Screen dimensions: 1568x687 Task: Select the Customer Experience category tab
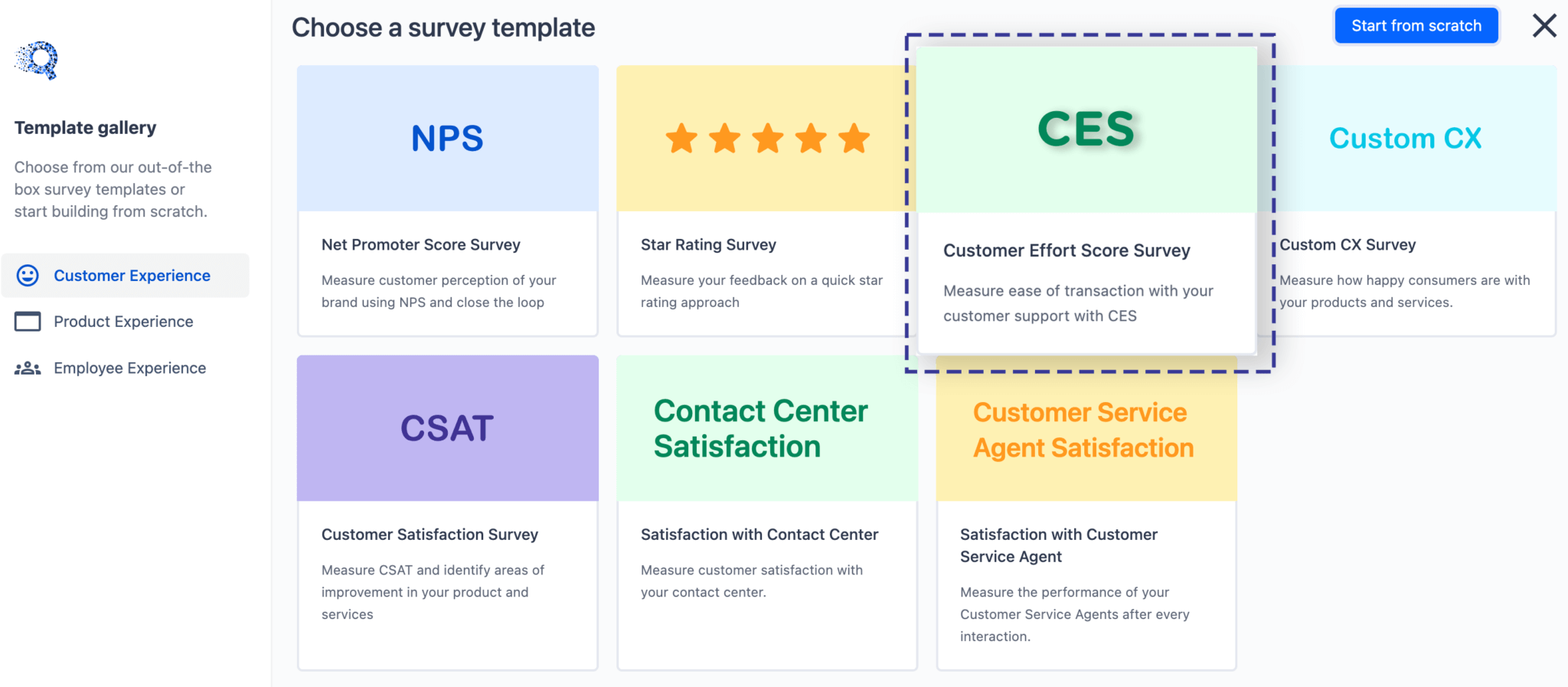point(132,275)
